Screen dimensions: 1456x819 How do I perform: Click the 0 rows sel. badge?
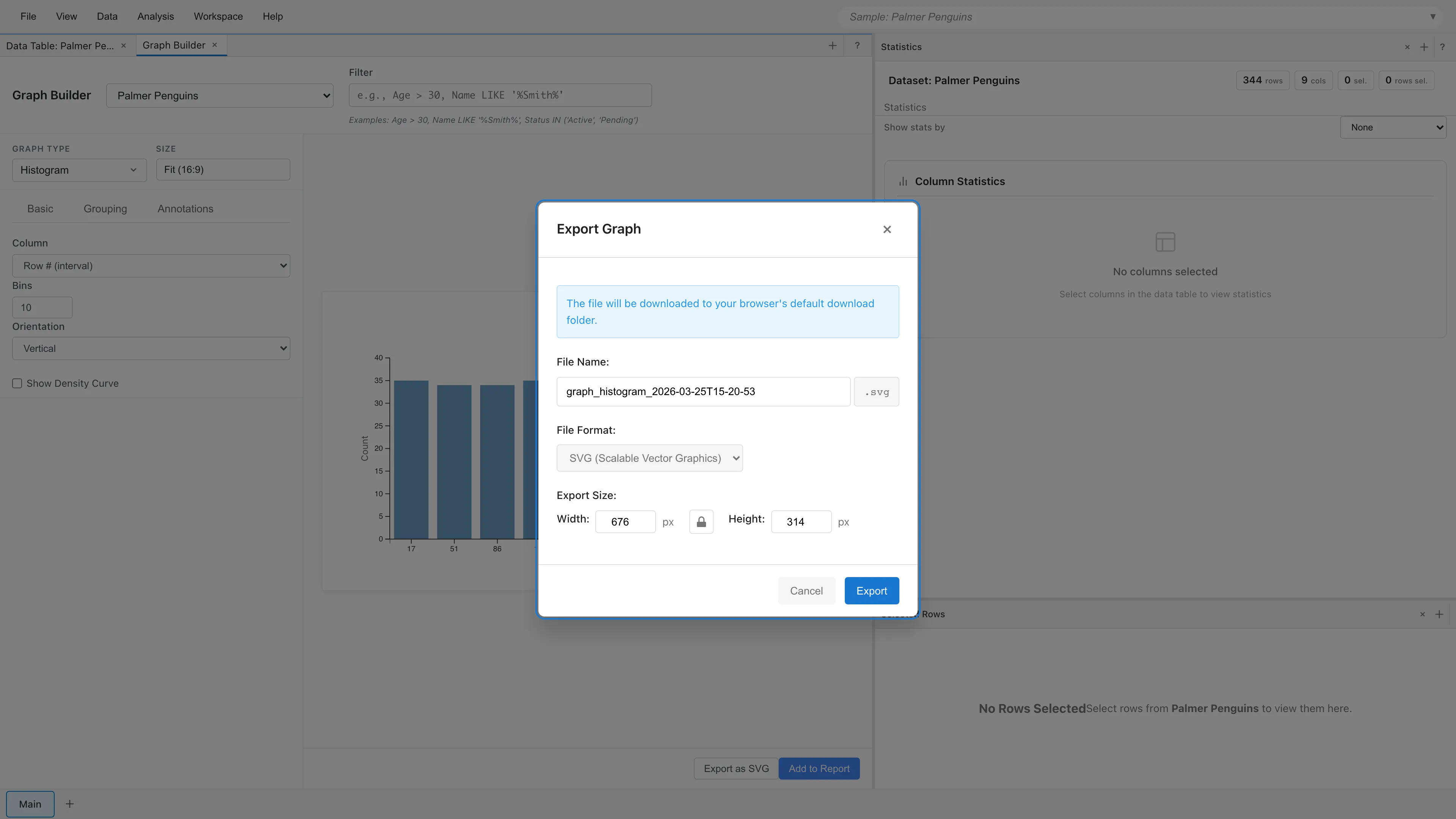(x=1406, y=80)
